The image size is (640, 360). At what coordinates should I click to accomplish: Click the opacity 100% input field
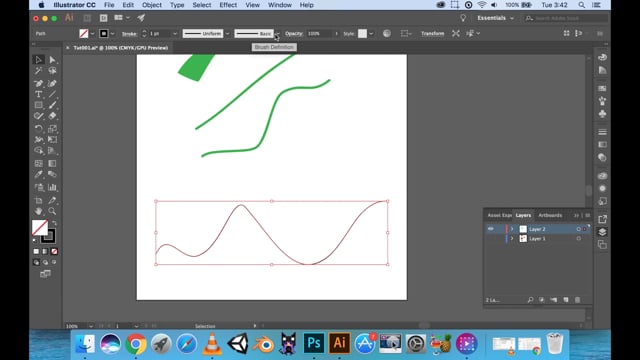click(320, 33)
